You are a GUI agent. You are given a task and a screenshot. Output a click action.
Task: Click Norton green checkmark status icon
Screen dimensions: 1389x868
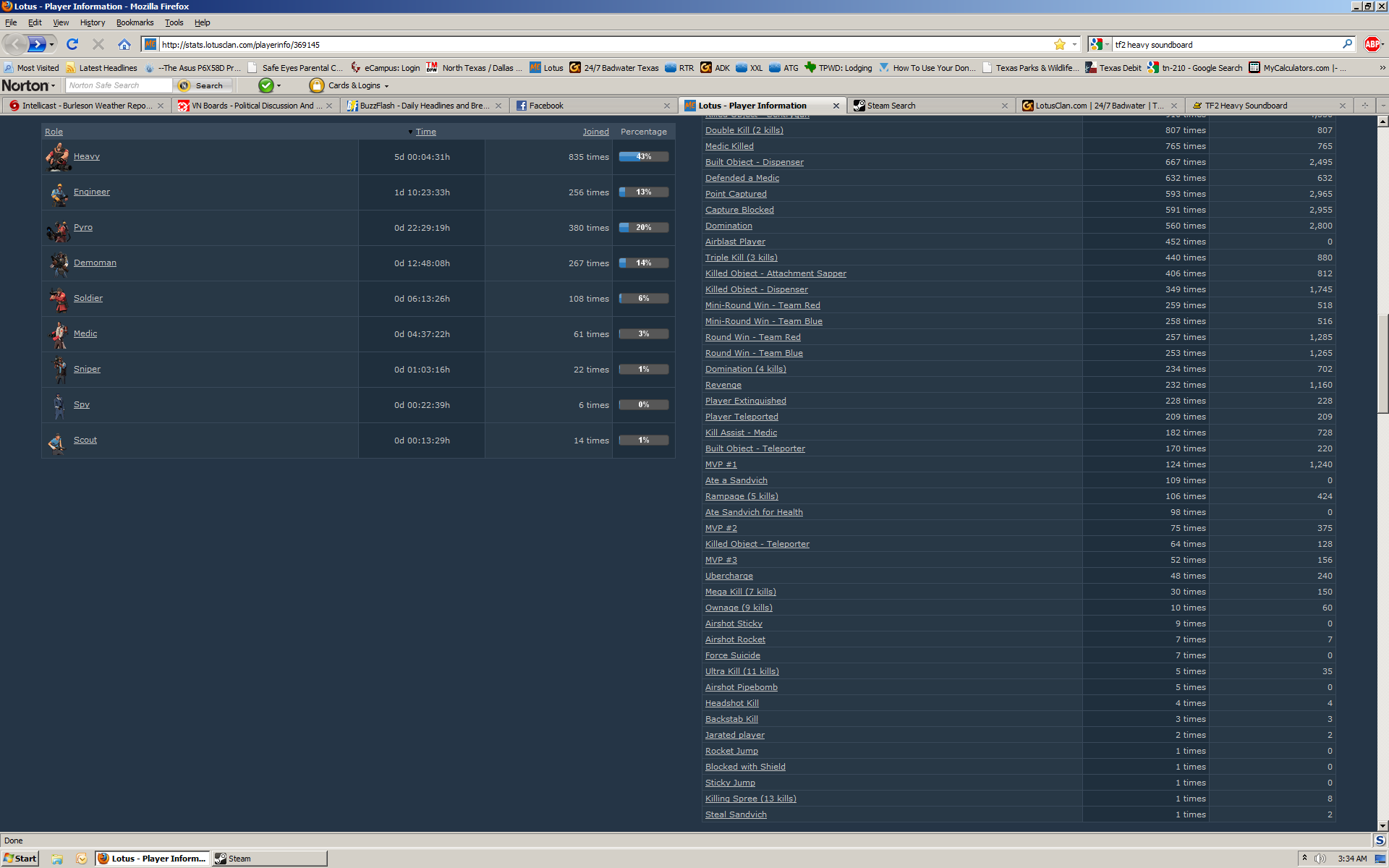[x=266, y=85]
